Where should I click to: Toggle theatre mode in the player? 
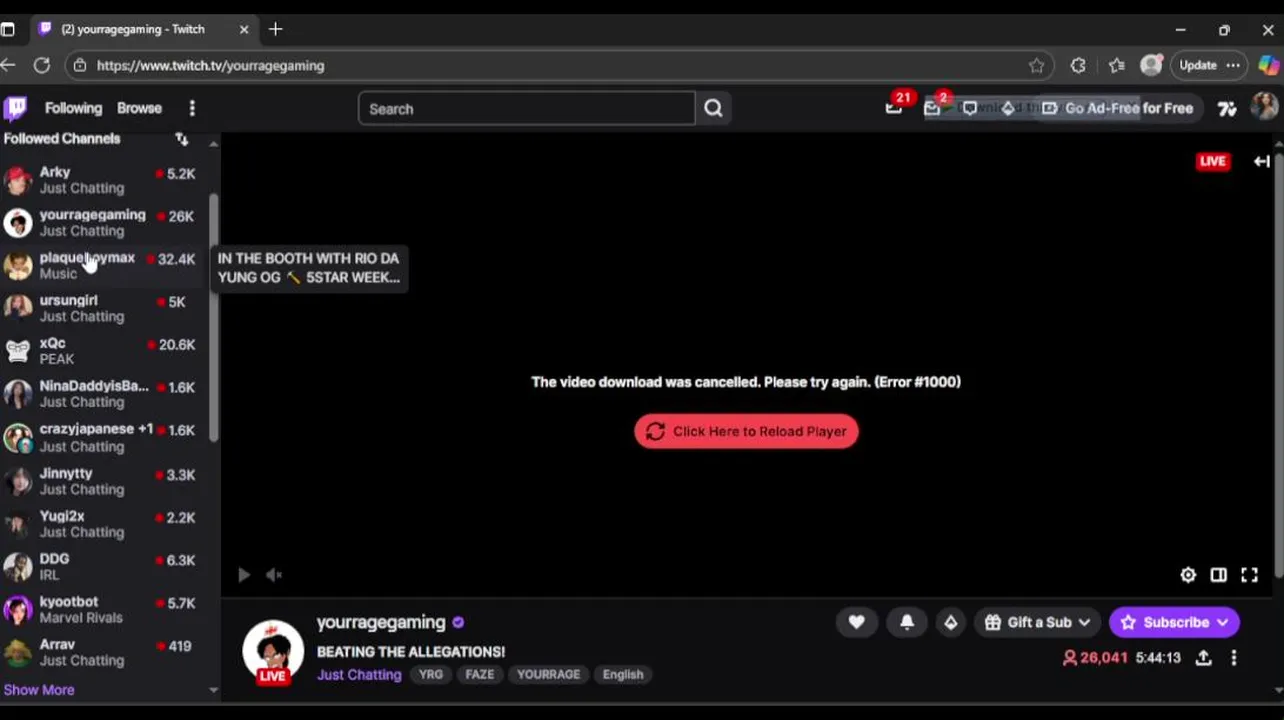click(x=1218, y=575)
